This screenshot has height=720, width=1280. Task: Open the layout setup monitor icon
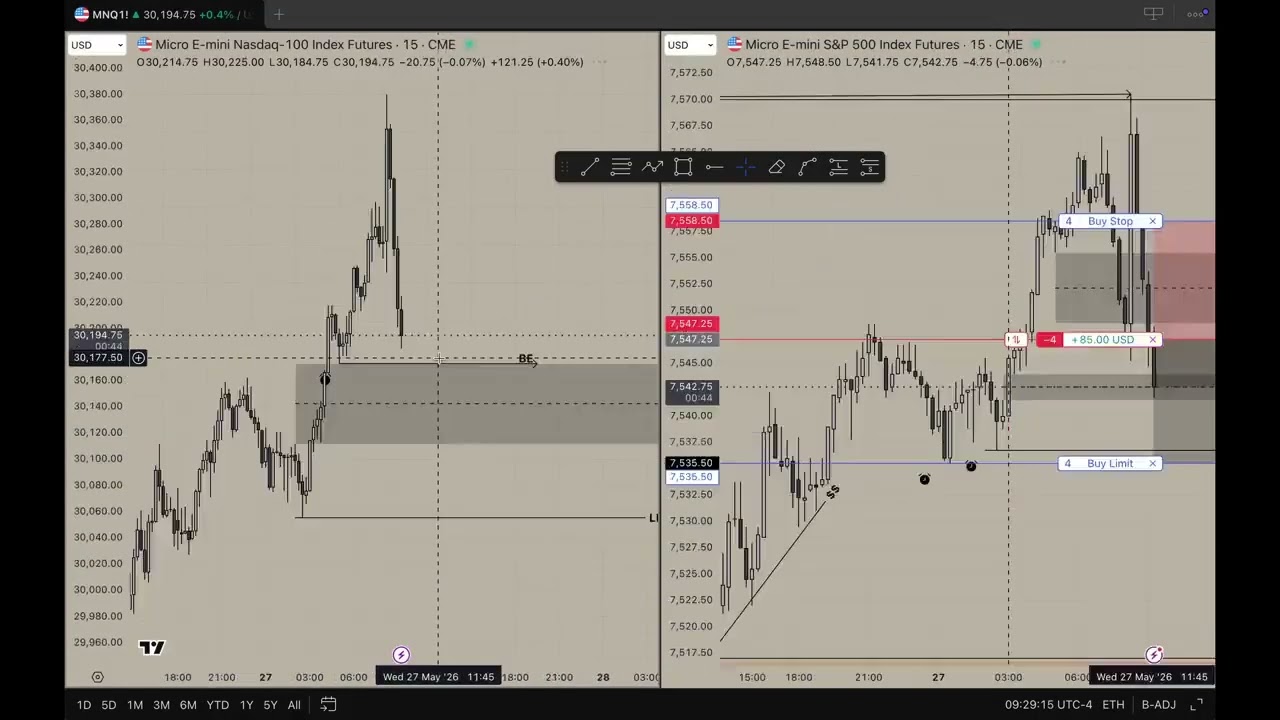[1153, 14]
